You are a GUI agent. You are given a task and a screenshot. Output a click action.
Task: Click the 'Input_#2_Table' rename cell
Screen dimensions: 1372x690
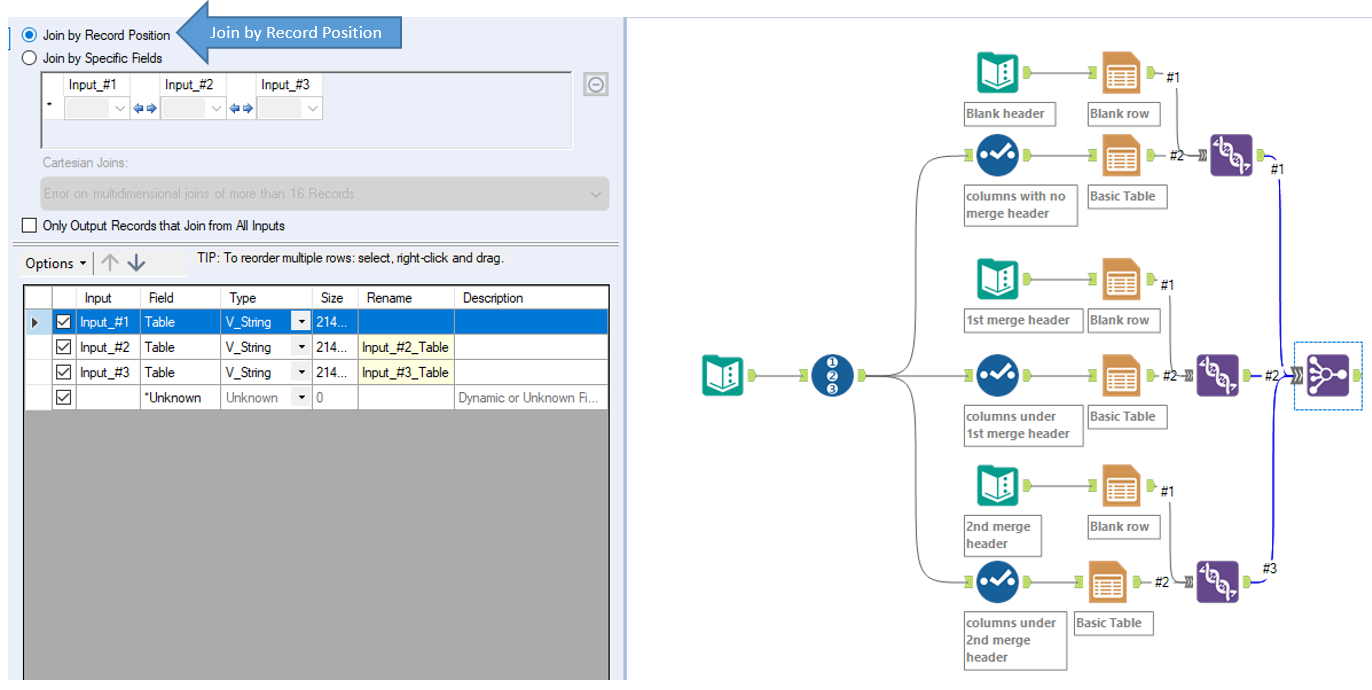405,346
